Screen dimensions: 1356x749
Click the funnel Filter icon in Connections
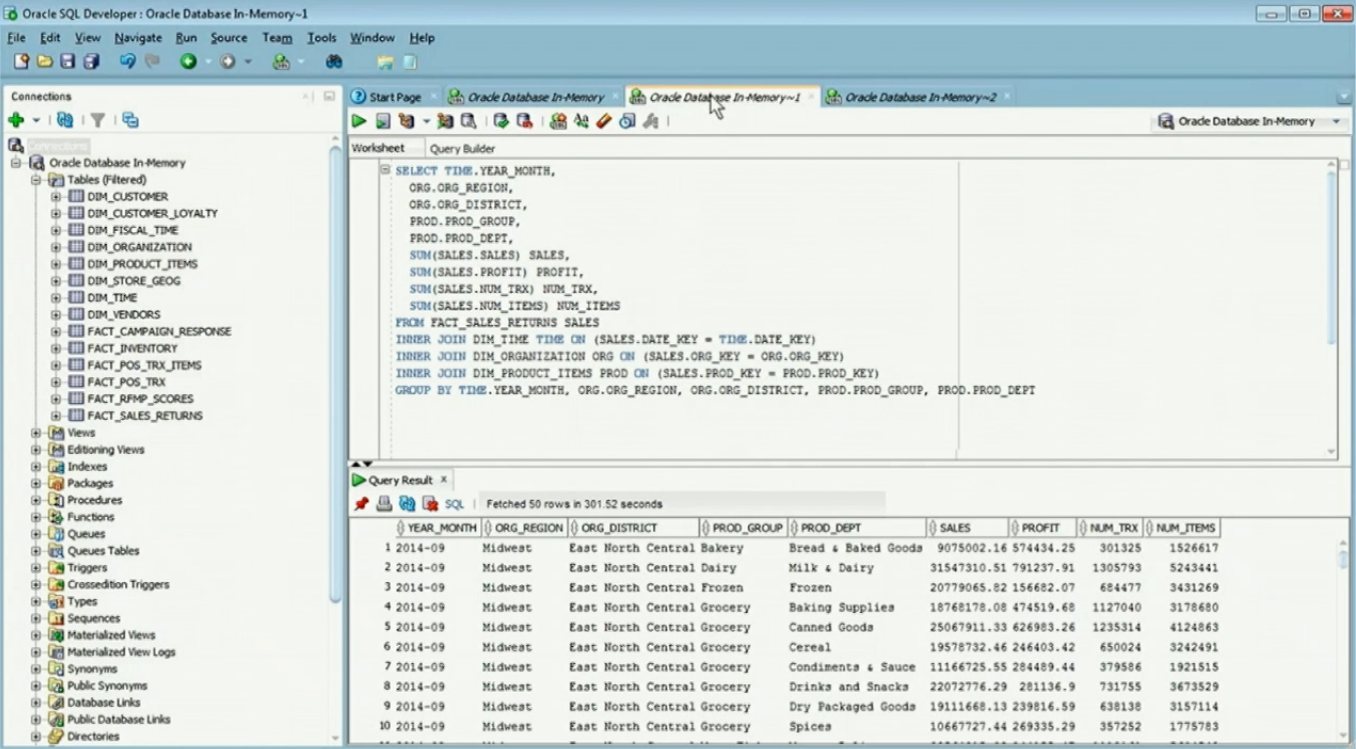[x=98, y=120]
